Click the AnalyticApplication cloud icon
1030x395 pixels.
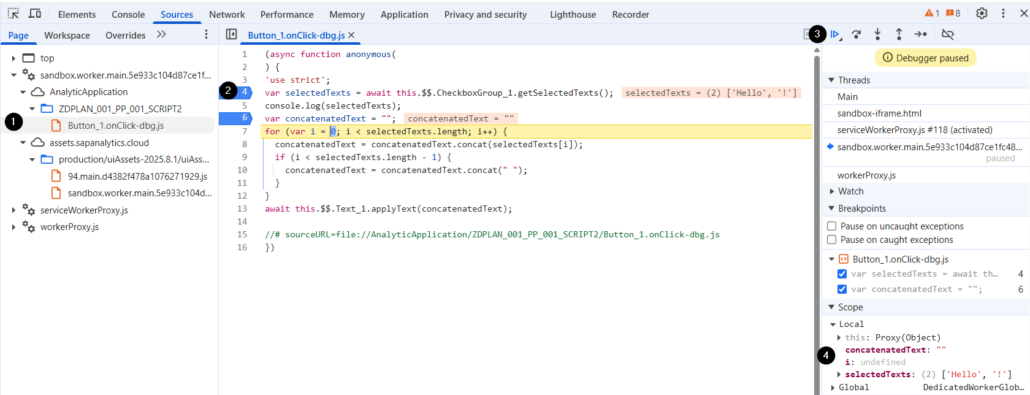pos(38,92)
